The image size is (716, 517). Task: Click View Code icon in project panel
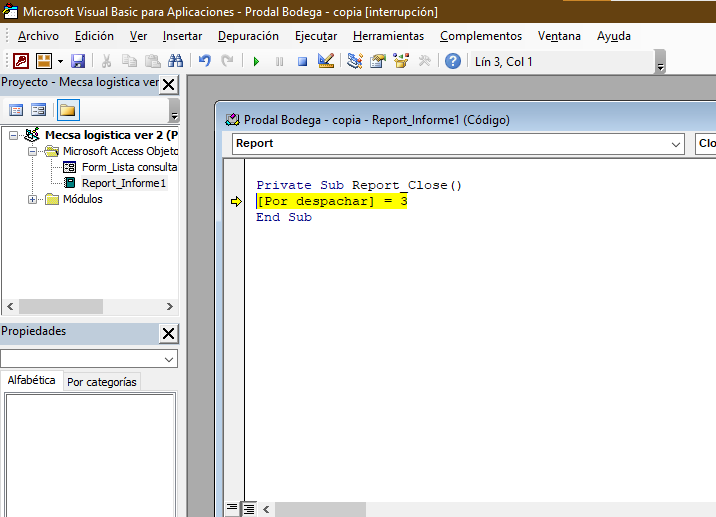[x=16, y=110]
